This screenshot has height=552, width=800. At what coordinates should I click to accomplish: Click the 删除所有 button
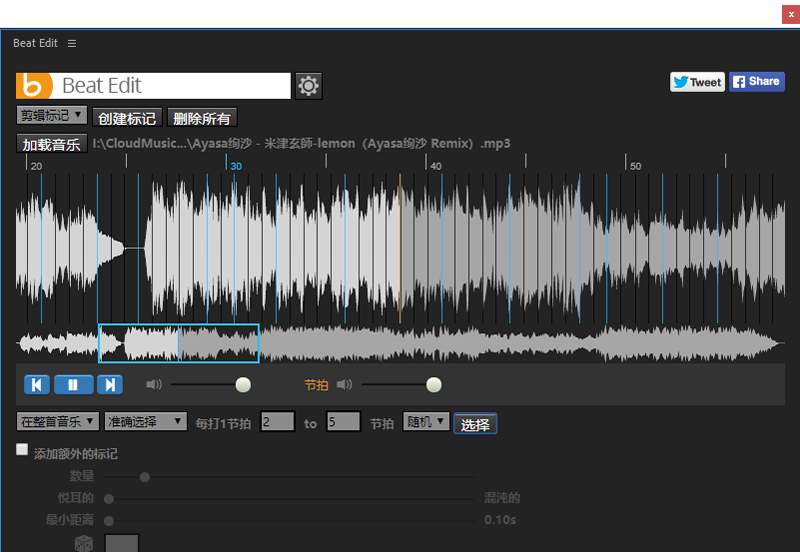[202, 118]
